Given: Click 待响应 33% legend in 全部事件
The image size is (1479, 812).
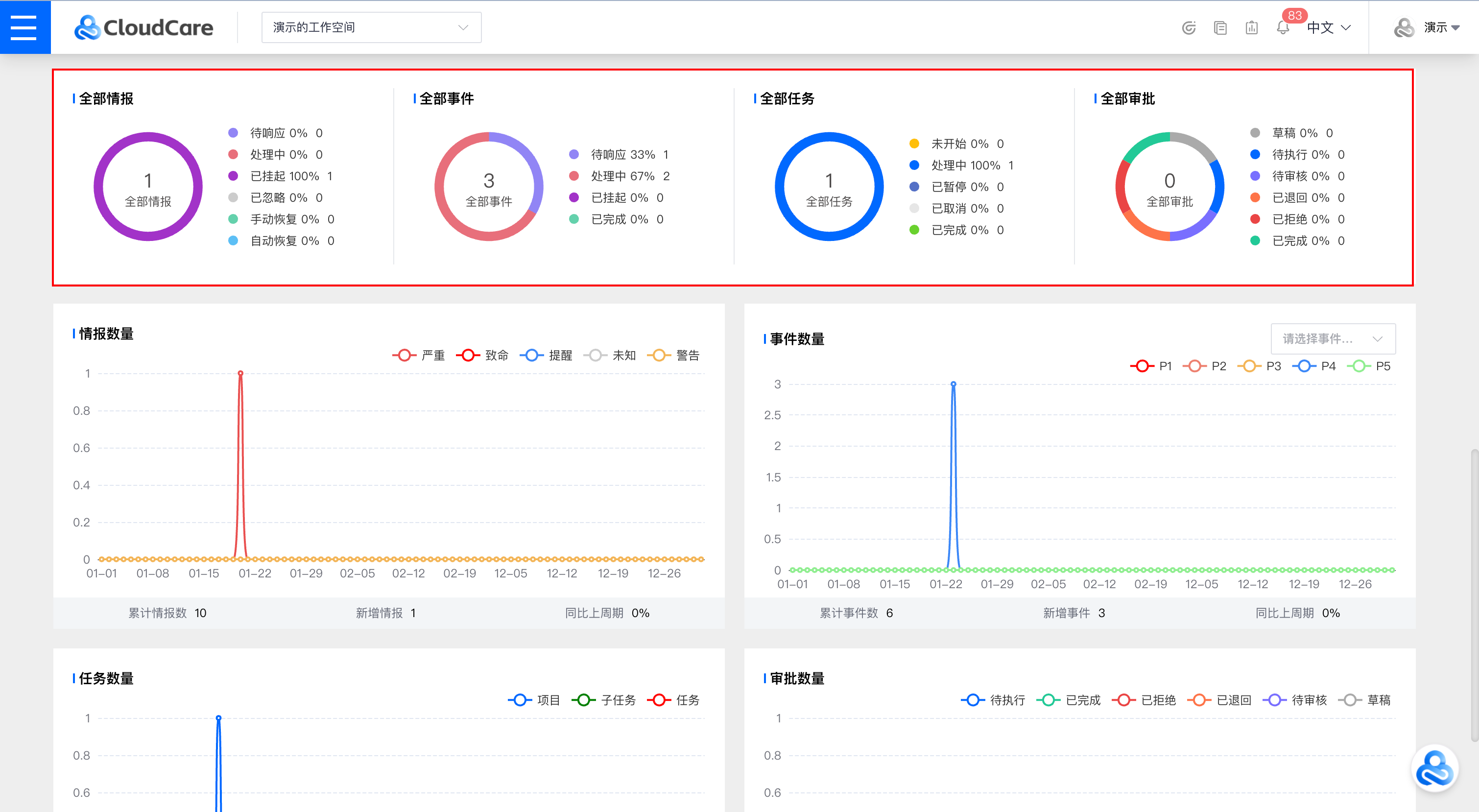Looking at the screenshot, I should 619,154.
